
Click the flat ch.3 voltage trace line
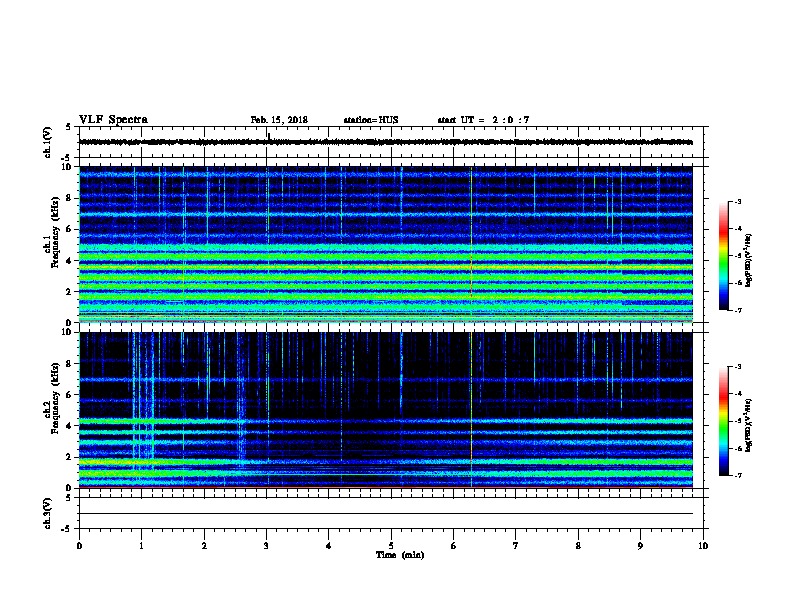coord(385,514)
